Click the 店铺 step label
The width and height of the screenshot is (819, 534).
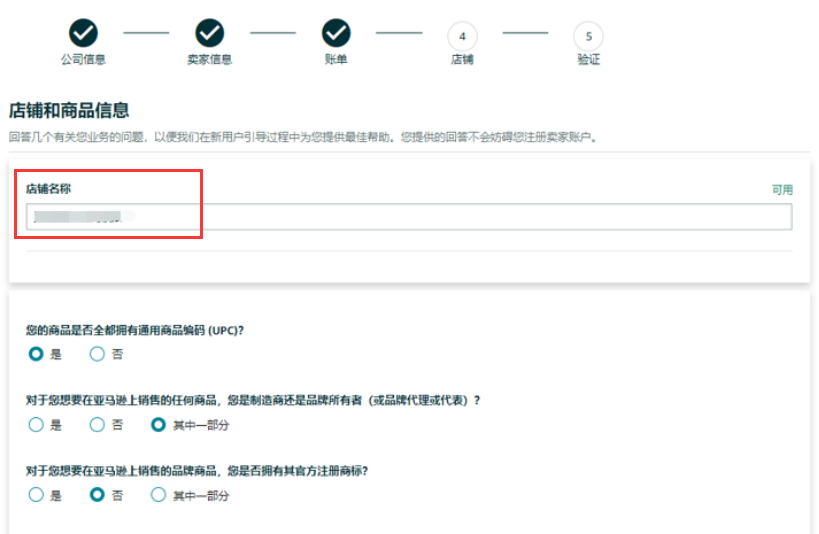(462, 60)
